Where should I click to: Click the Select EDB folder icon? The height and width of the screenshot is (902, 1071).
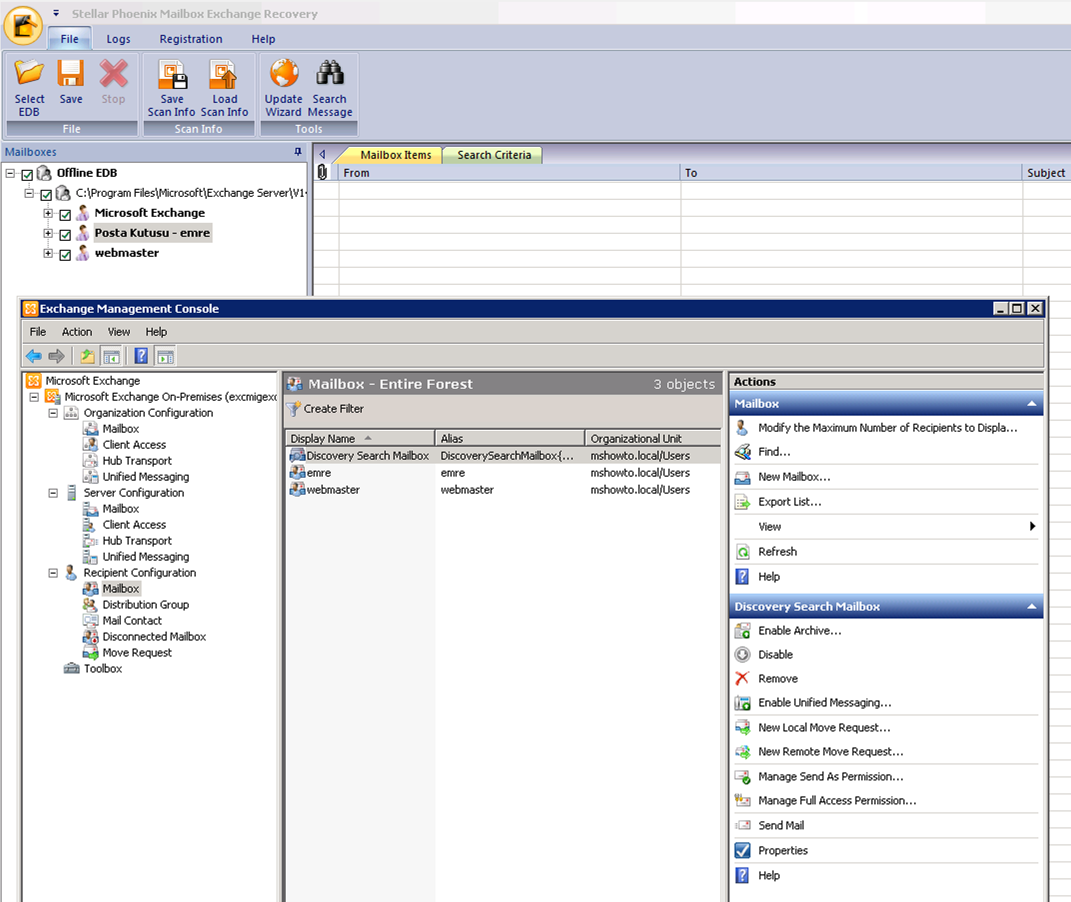[29, 74]
